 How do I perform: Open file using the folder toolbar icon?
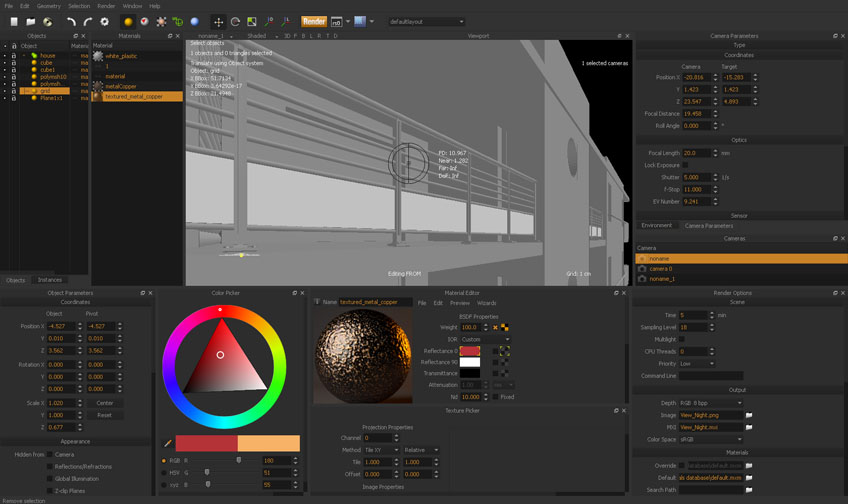(x=30, y=21)
